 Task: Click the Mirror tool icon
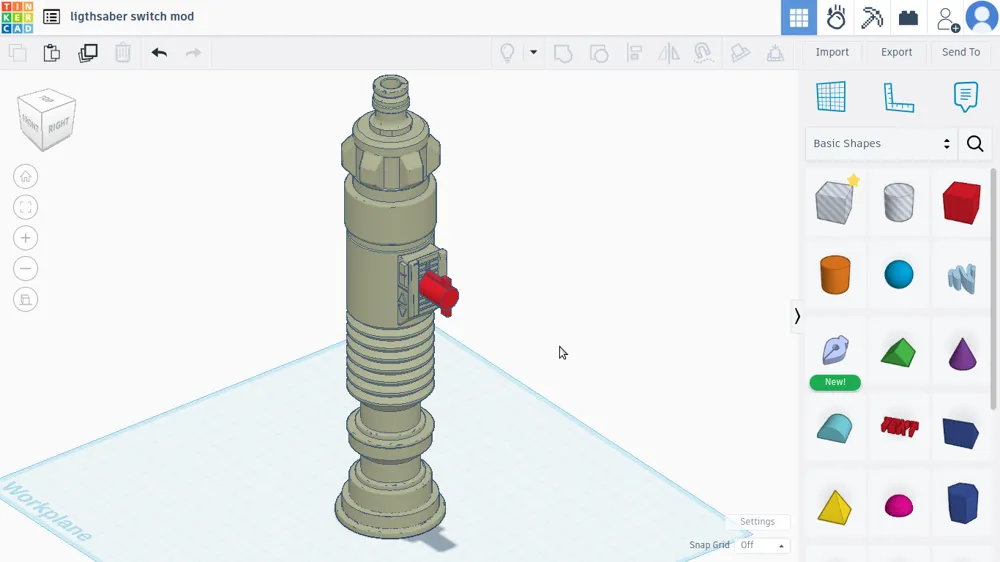(x=668, y=52)
